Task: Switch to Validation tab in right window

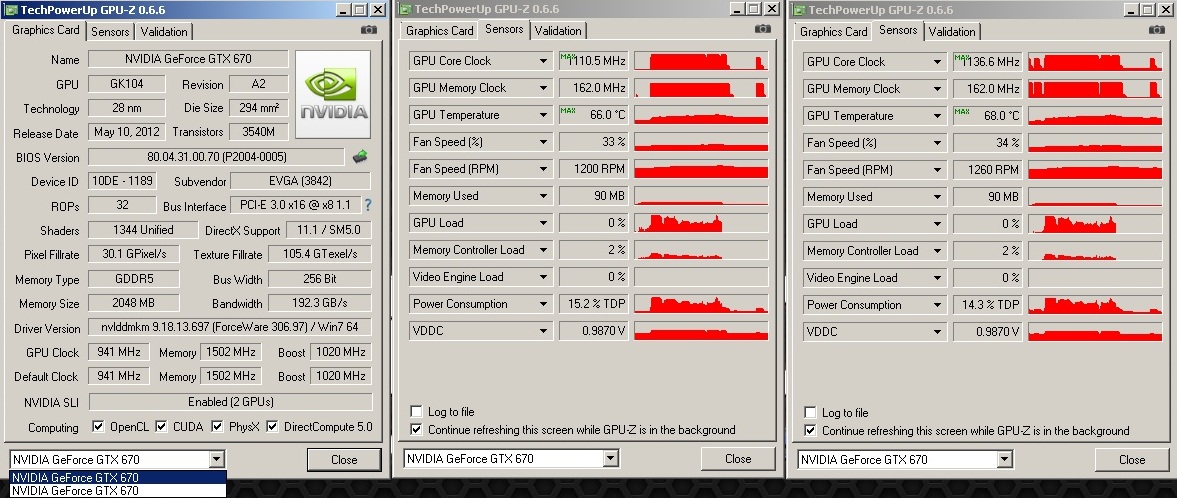Action: pos(952,32)
